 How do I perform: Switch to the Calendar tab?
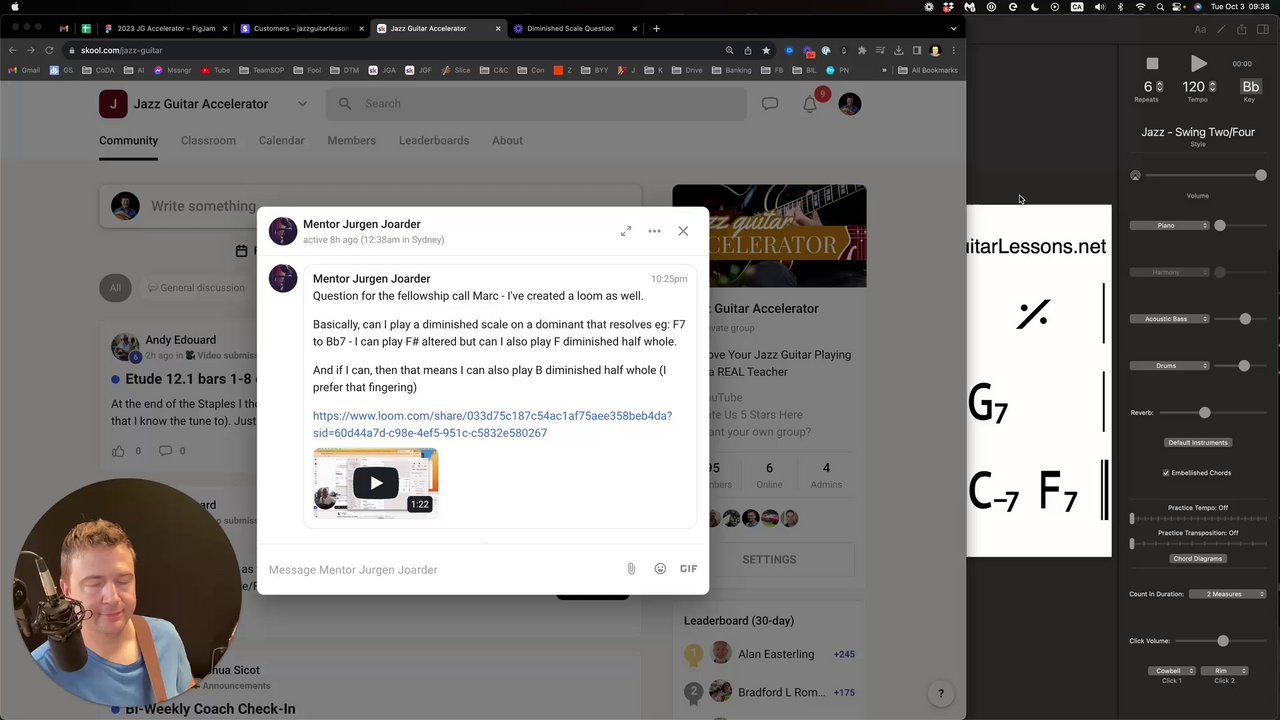coord(281,140)
